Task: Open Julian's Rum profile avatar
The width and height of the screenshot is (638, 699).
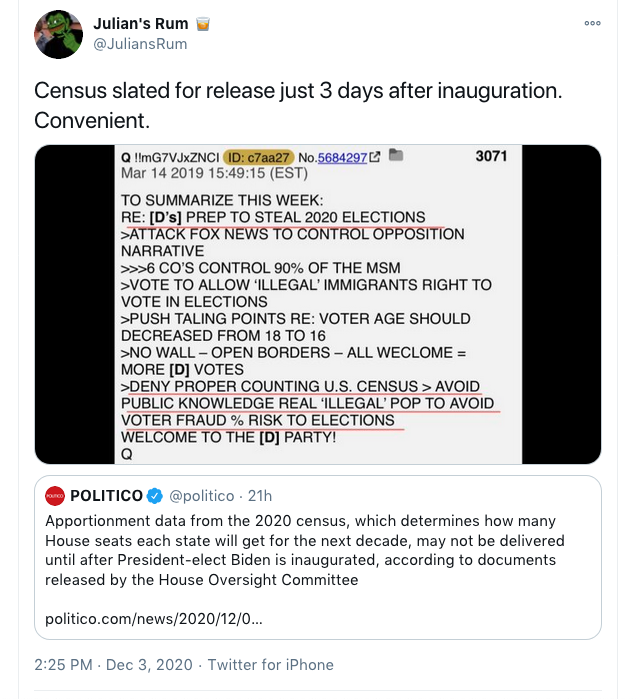Action: [58, 34]
